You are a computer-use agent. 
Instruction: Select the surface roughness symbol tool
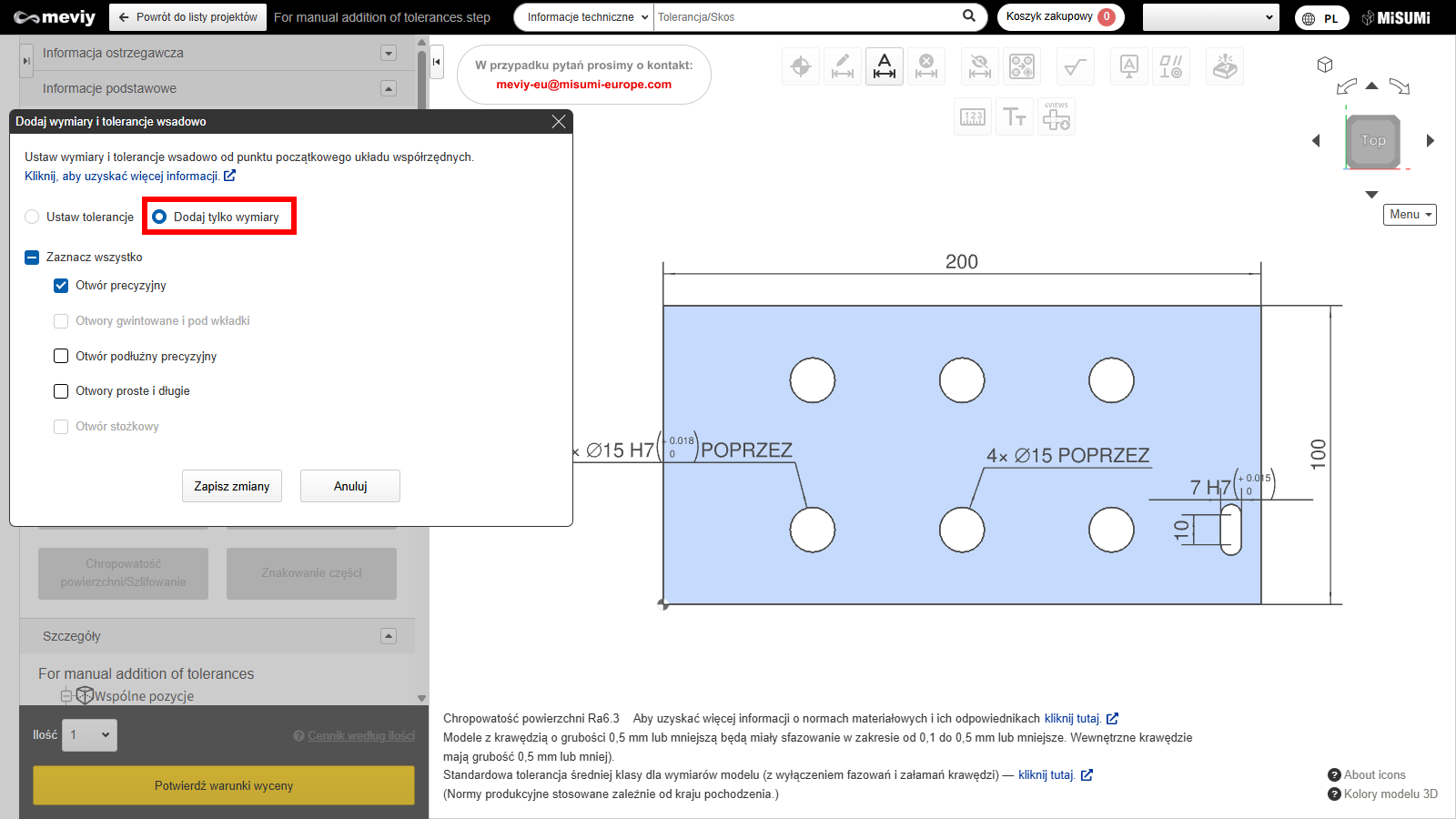1075,66
